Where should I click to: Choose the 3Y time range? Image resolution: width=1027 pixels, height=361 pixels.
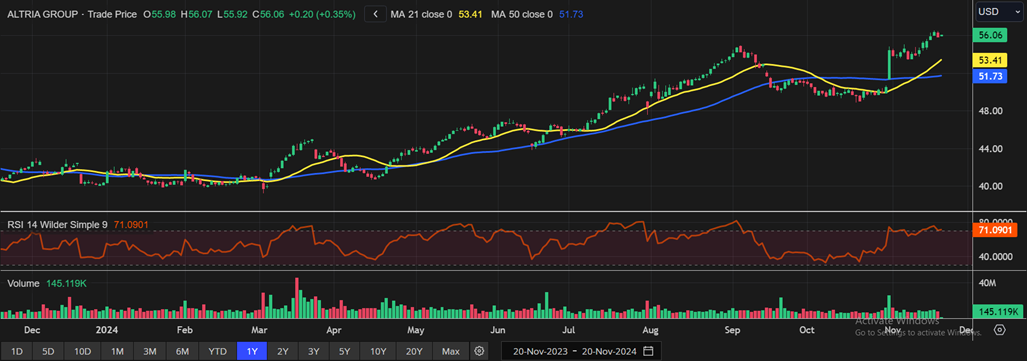[x=314, y=351]
